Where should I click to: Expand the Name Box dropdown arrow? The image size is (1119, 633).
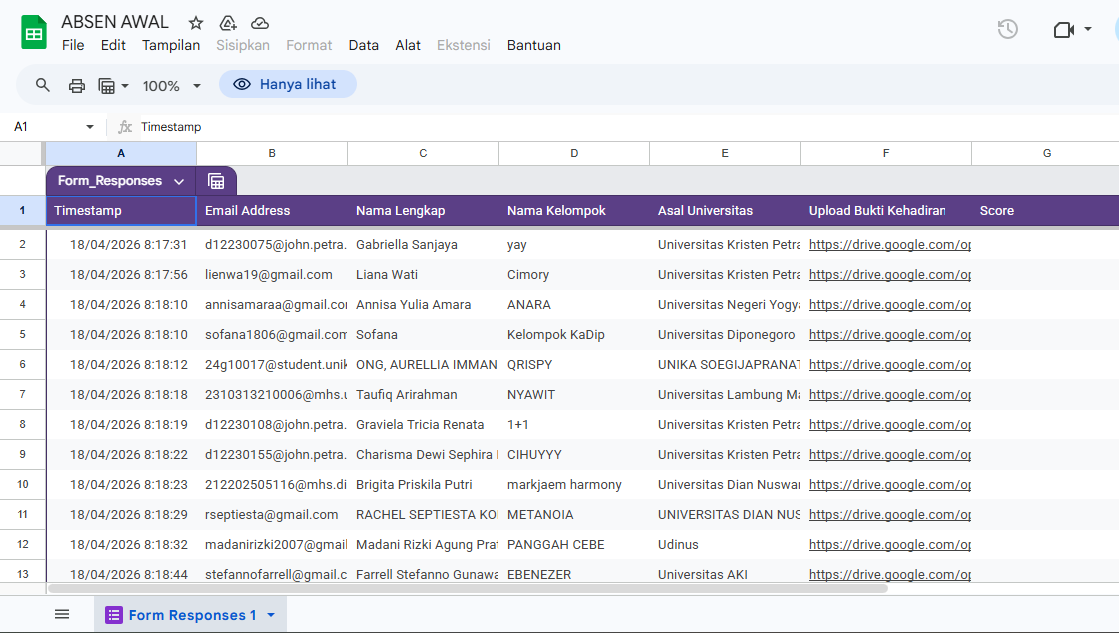(x=90, y=127)
